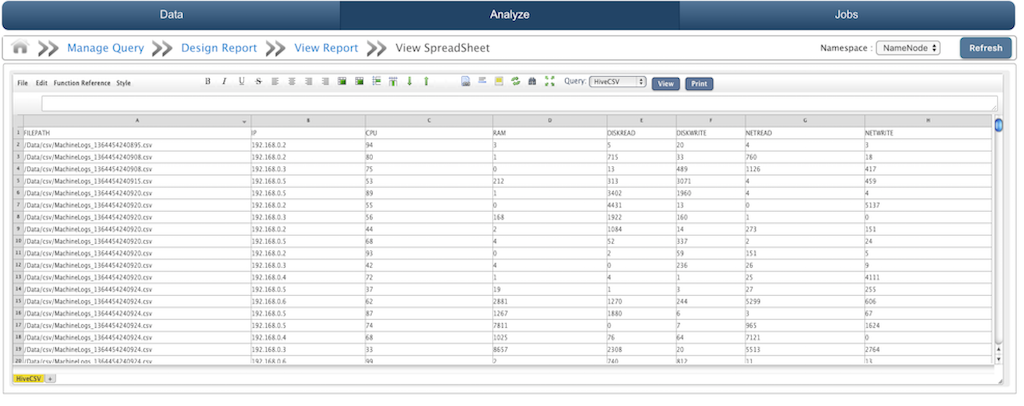1024x406 pixels.
Task: Click the Print button
Action: pos(699,84)
